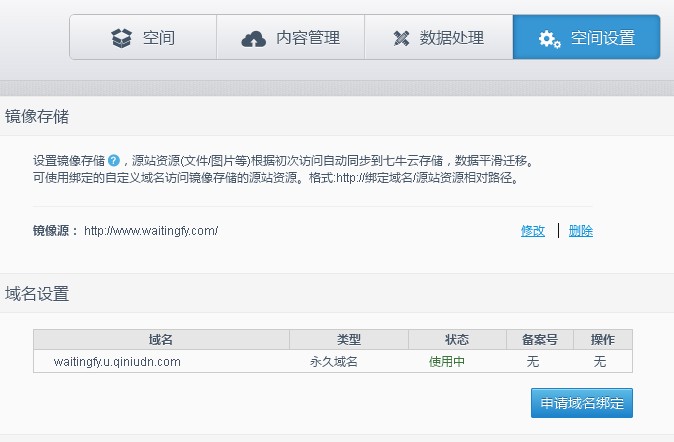
Task: Click the 使用中 status cell
Action: tap(447, 361)
